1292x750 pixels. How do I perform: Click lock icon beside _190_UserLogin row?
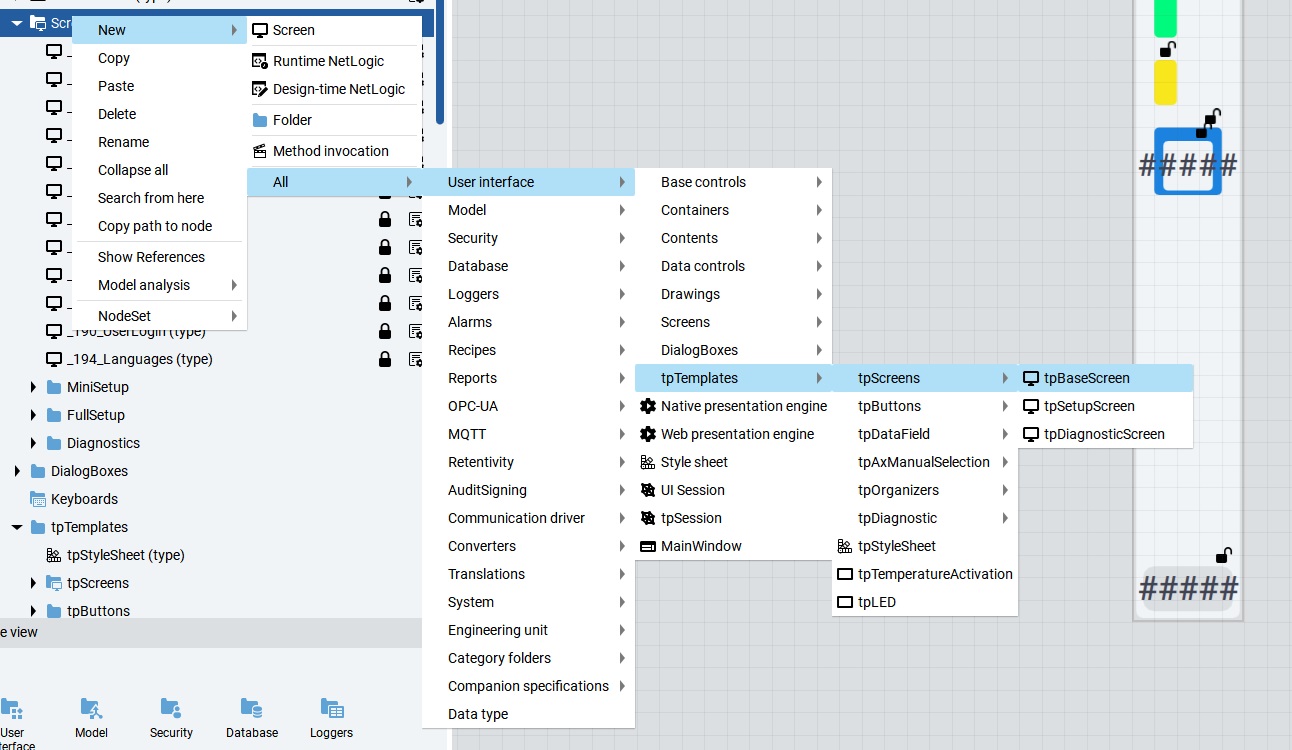(385, 331)
